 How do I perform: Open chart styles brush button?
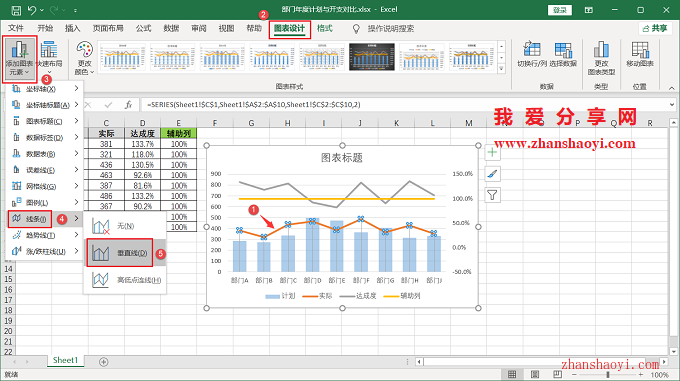point(492,174)
